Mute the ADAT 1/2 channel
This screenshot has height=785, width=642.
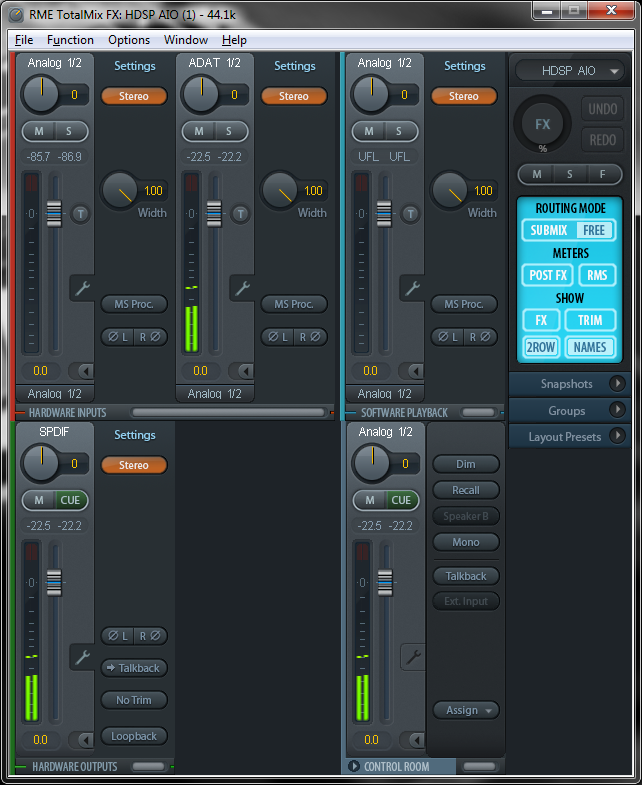coord(199,132)
